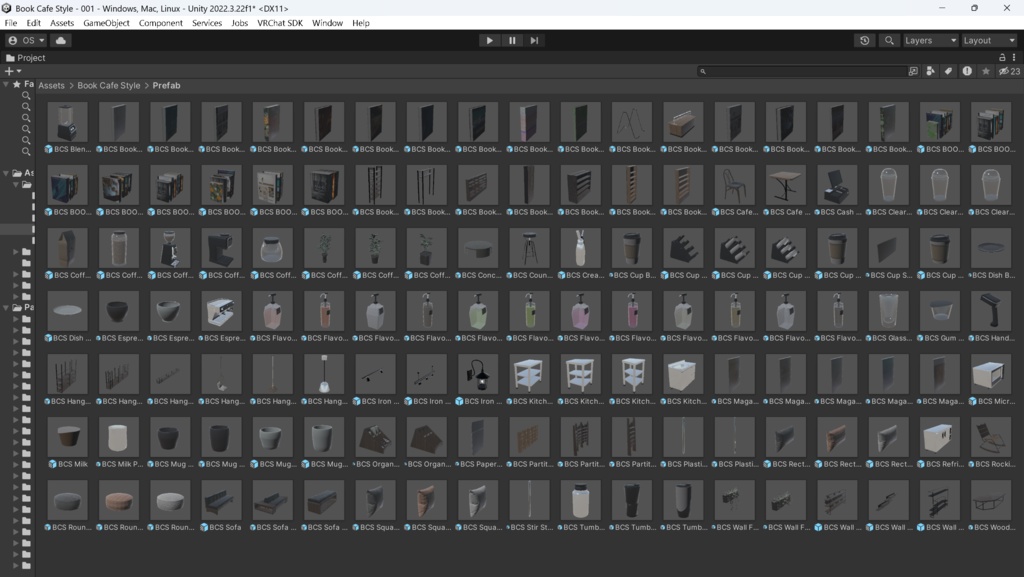The height and width of the screenshot is (577, 1024).
Task: Open the Help menu
Action: 360,23
